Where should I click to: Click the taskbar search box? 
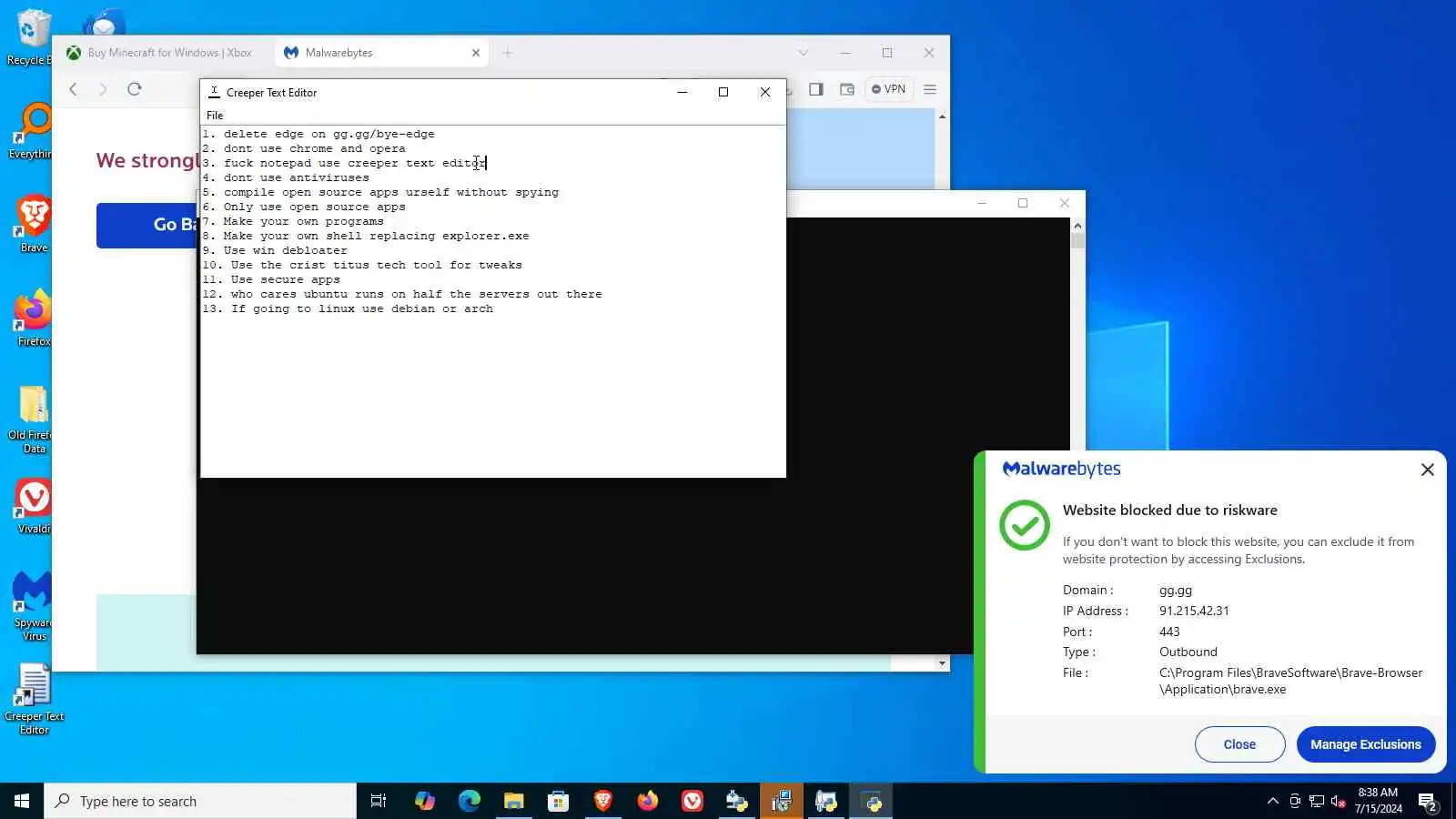click(x=200, y=801)
